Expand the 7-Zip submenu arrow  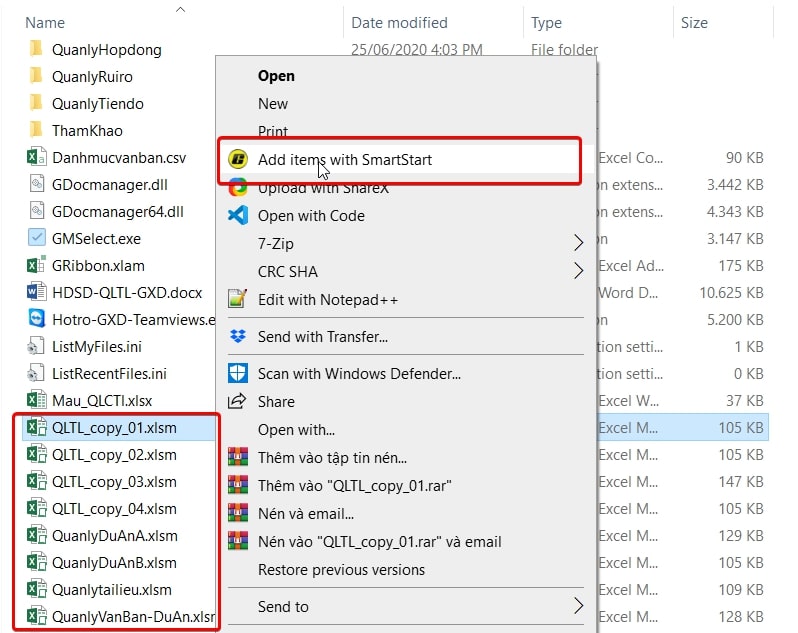pyautogui.click(x=578, y=243)
